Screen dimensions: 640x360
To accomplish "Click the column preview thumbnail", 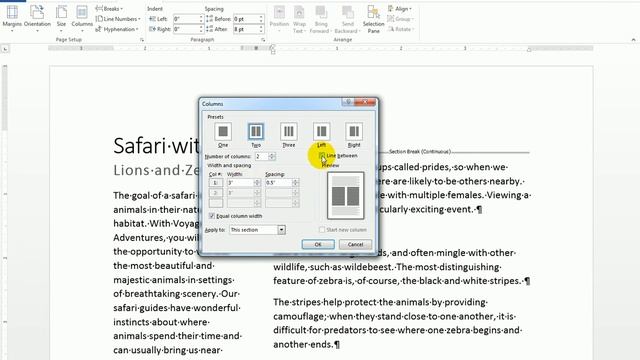I will coord(345,196).
